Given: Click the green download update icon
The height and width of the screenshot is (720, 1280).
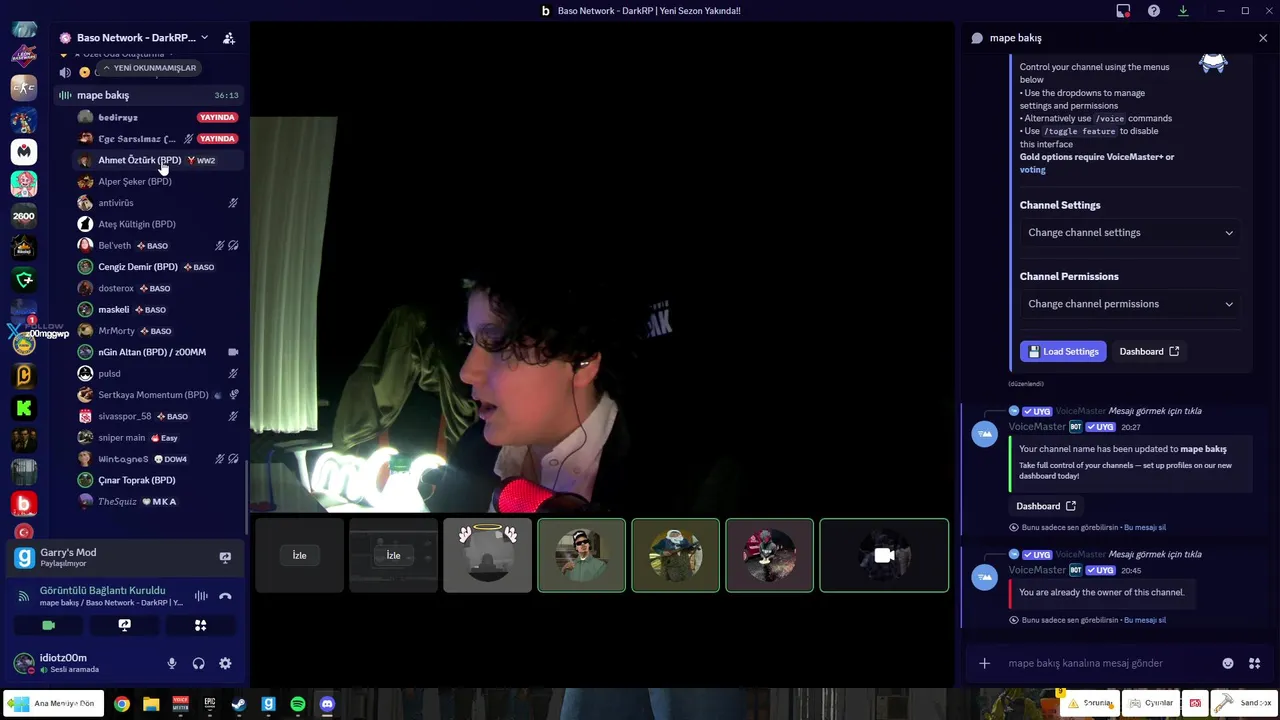Looking at the screenshot, I should (x=1183, y=11).
